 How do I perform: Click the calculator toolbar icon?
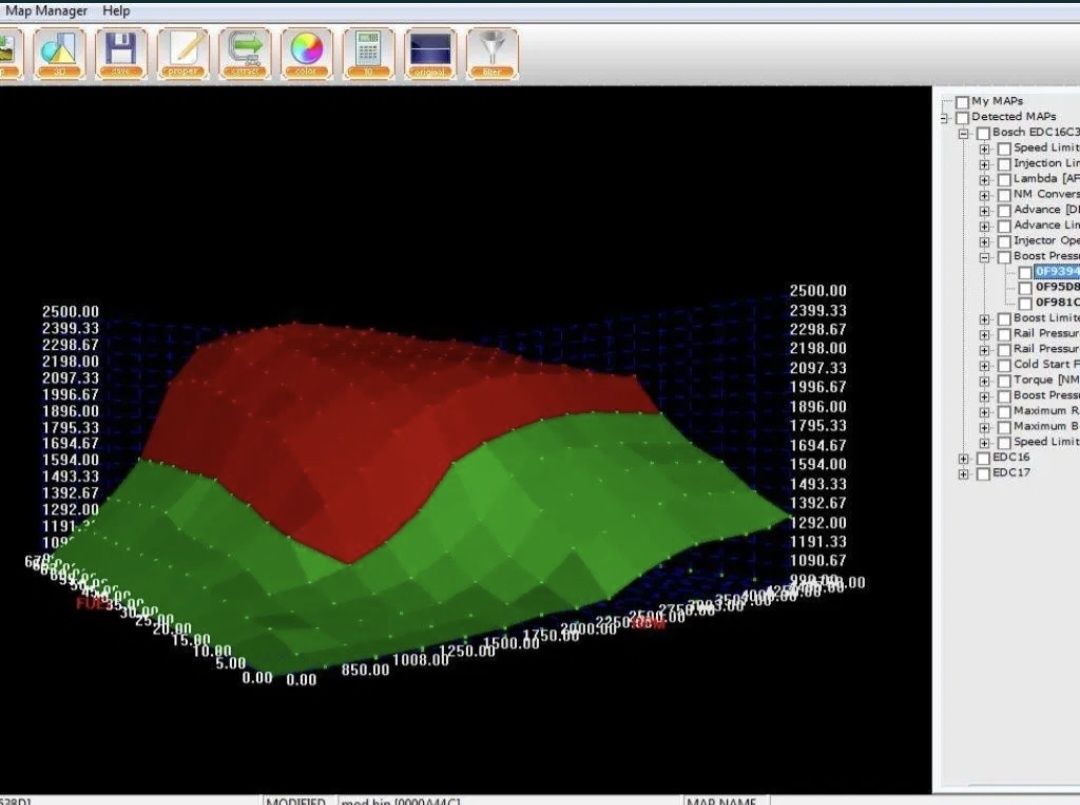point(368,53)
